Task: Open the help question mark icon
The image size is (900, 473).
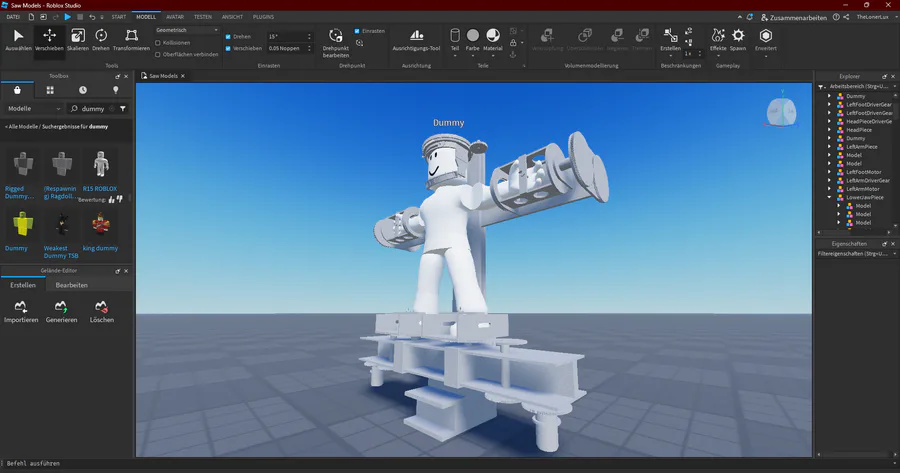Action: click(x=836, y=17)
